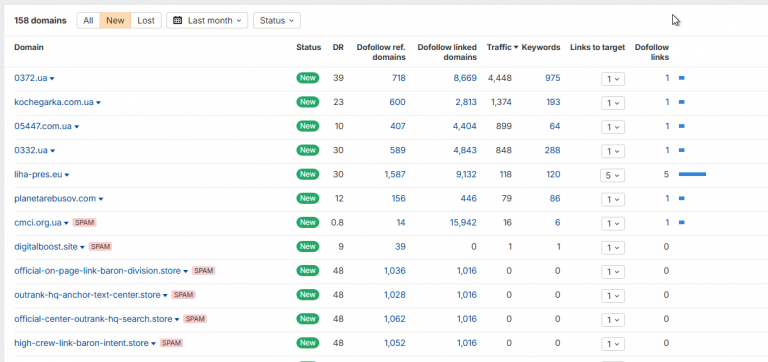
Task: Expand caret next to high-crew-link-baron-intent.store
Action: click(x=153, y=343)
